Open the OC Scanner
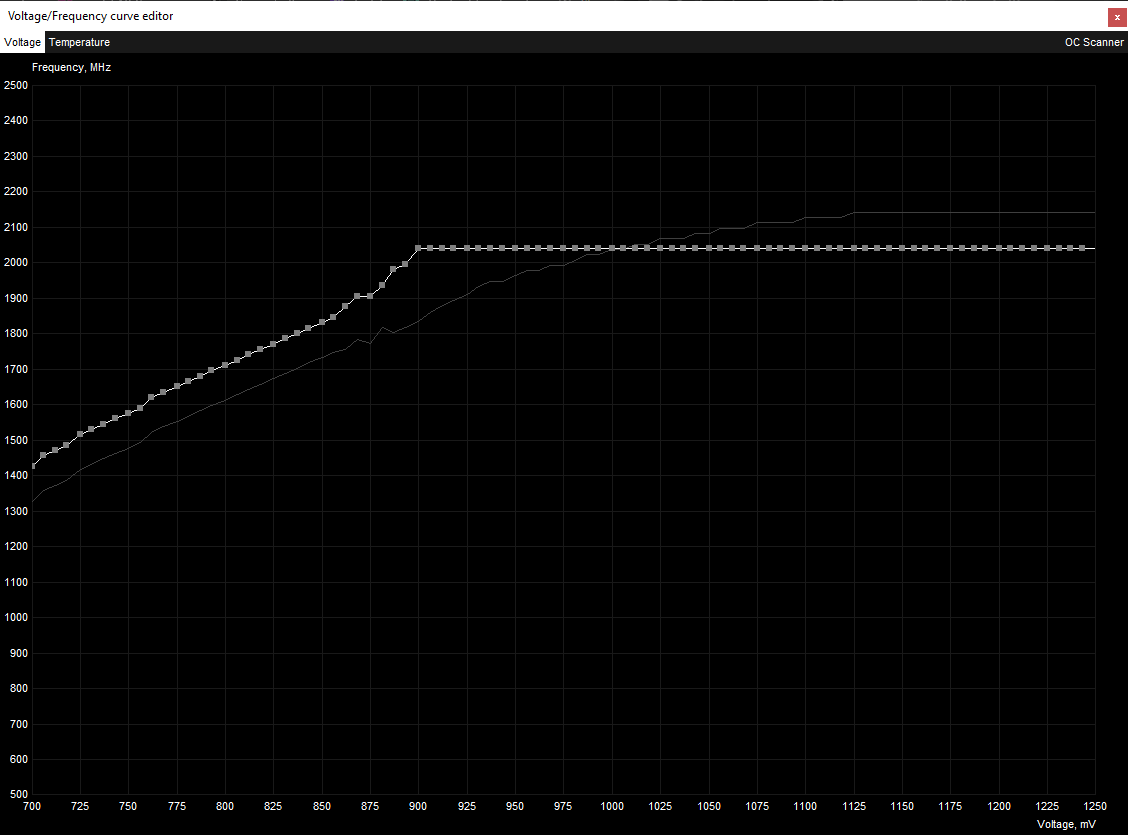 tap(1093, 42)
